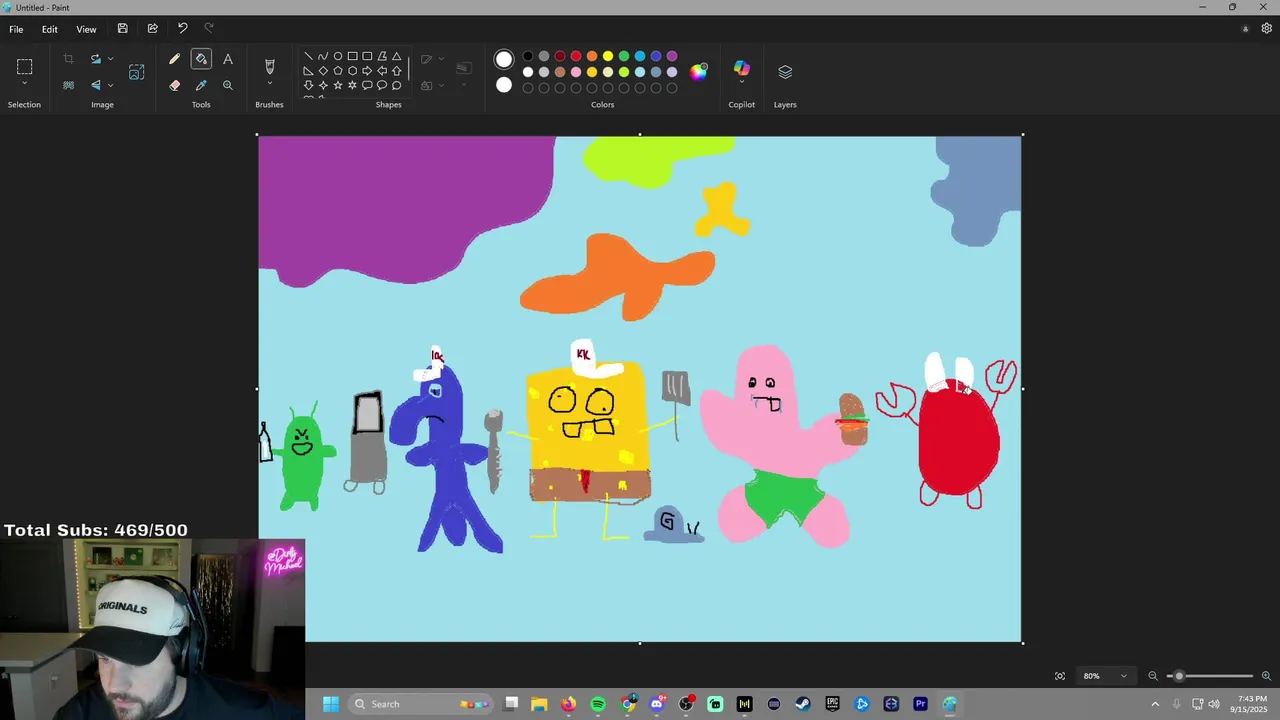Choose the Six-point star shape

[x=353, y=86]
